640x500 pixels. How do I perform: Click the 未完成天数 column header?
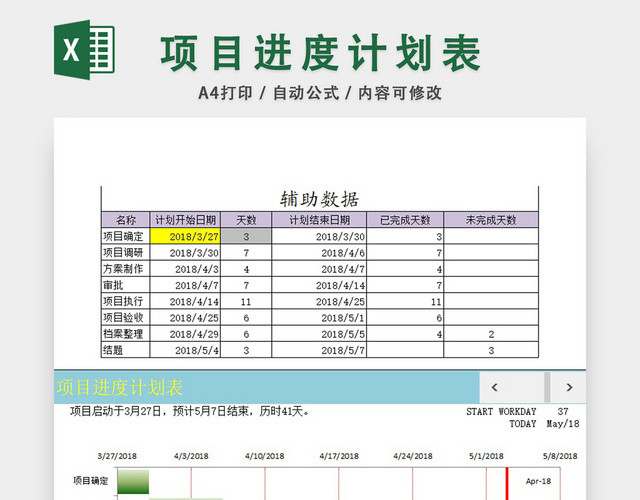pyautogui.click(x=491, y=220)
